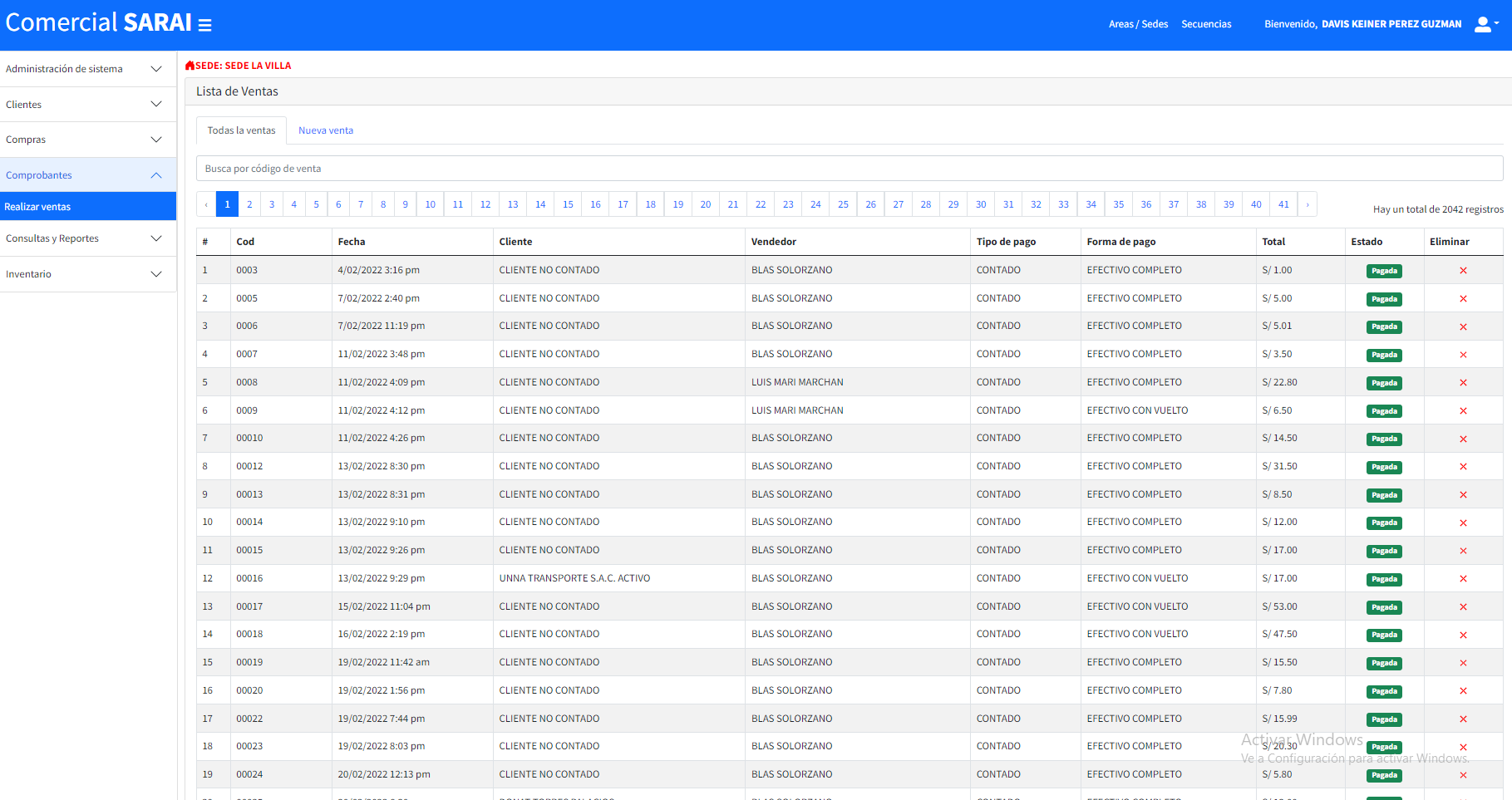Remove sale 00016 using the X icon
The image size is (1512, 800).
[x=1463, y=579]
